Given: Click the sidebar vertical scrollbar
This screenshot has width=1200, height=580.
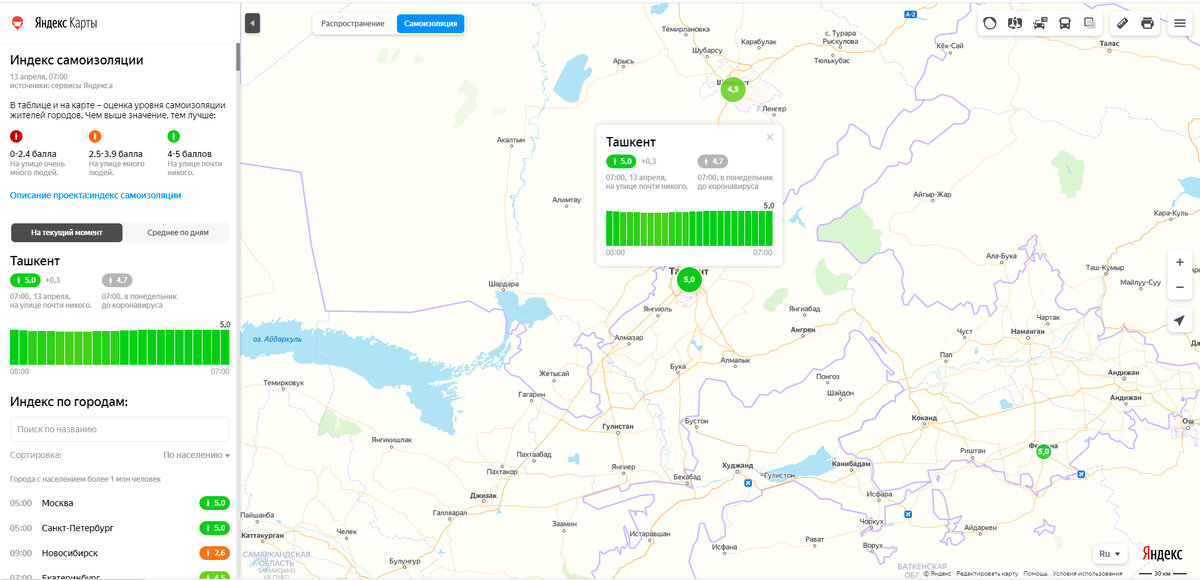Looking at the screenshot, I should point(238,55).
